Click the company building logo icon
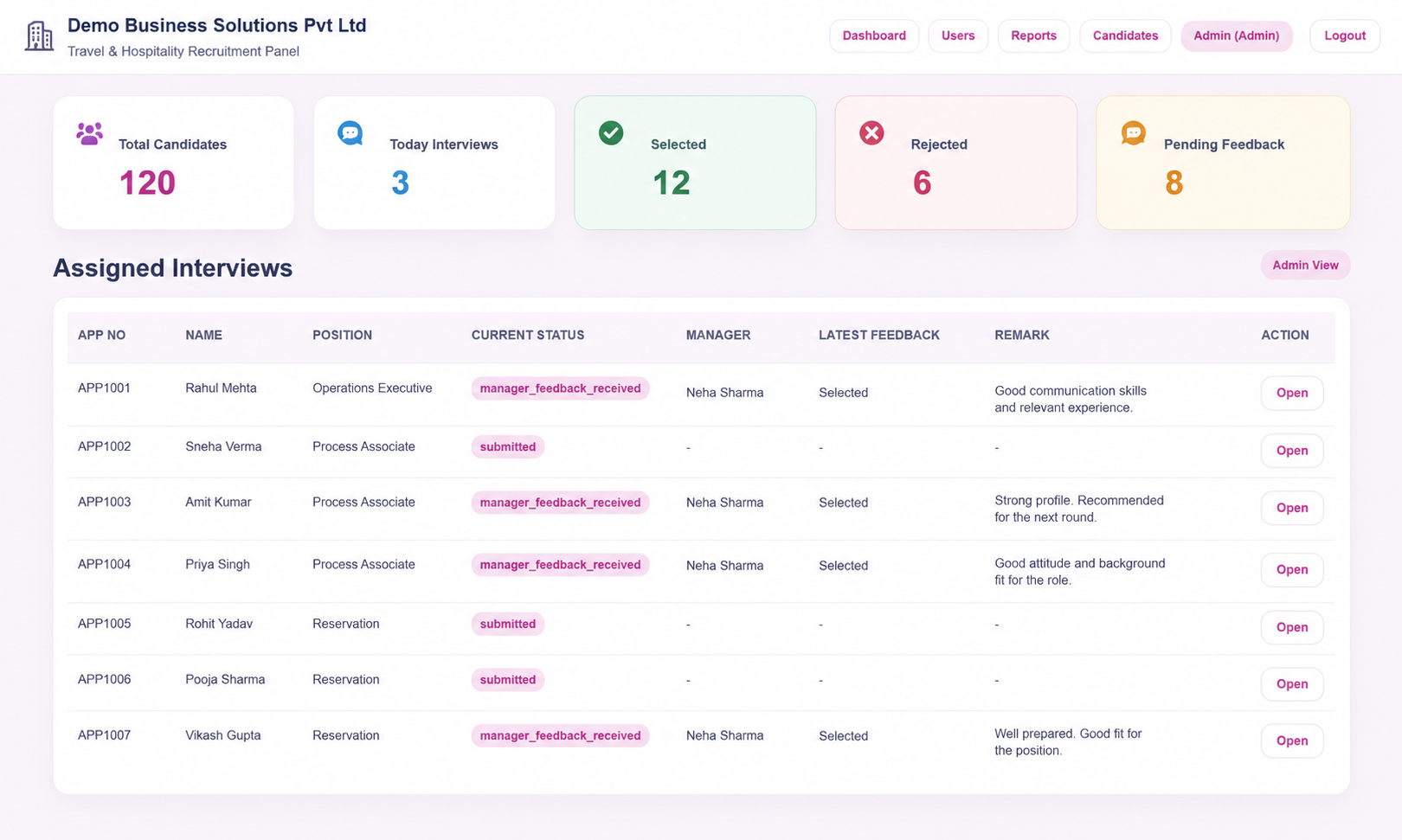 [x=39, y=36]
